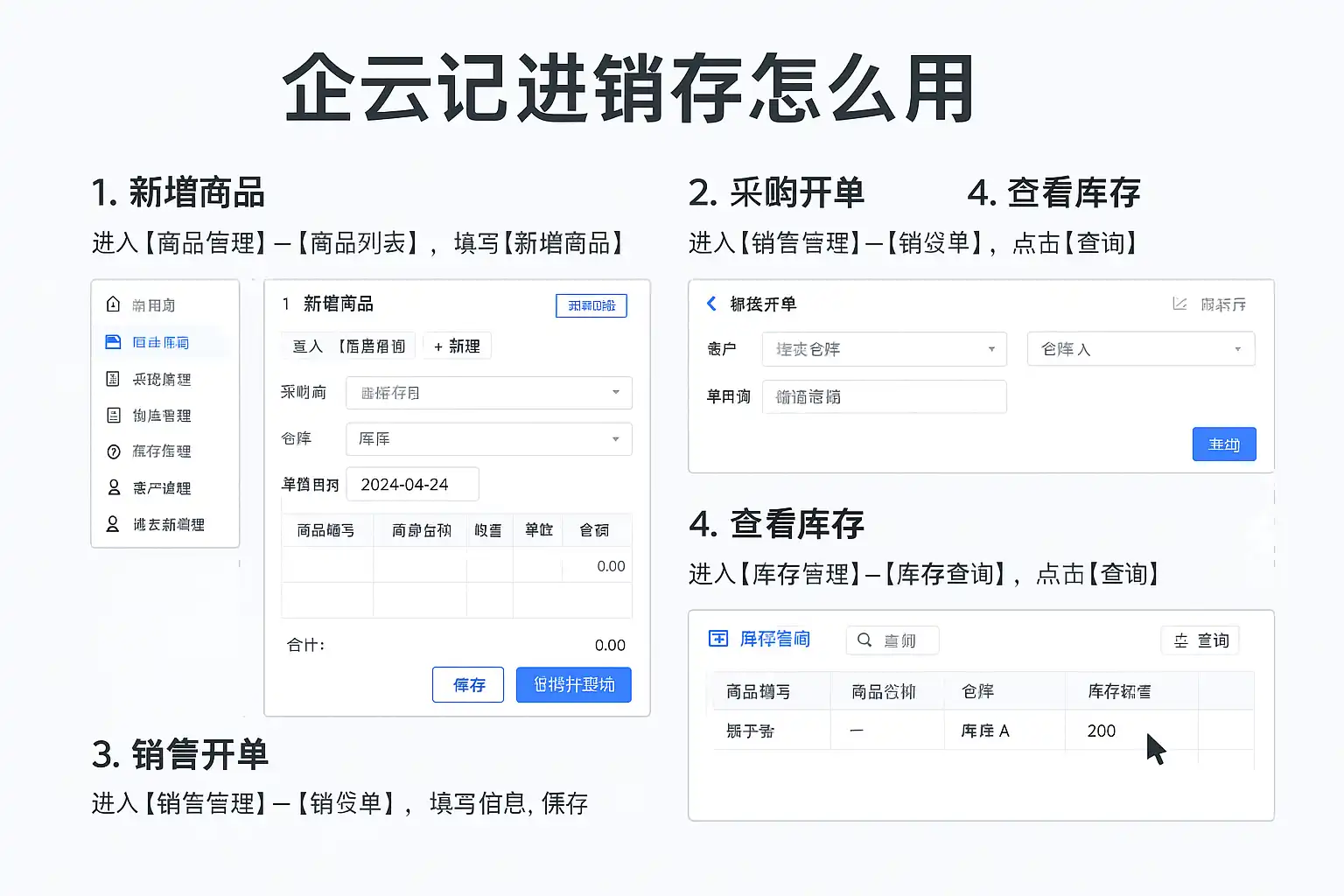This screenshot has height=896, width=1344.
Task: Open the 采购商 dropdown in the 新增商品 form
Action: [x=489, y=393]
